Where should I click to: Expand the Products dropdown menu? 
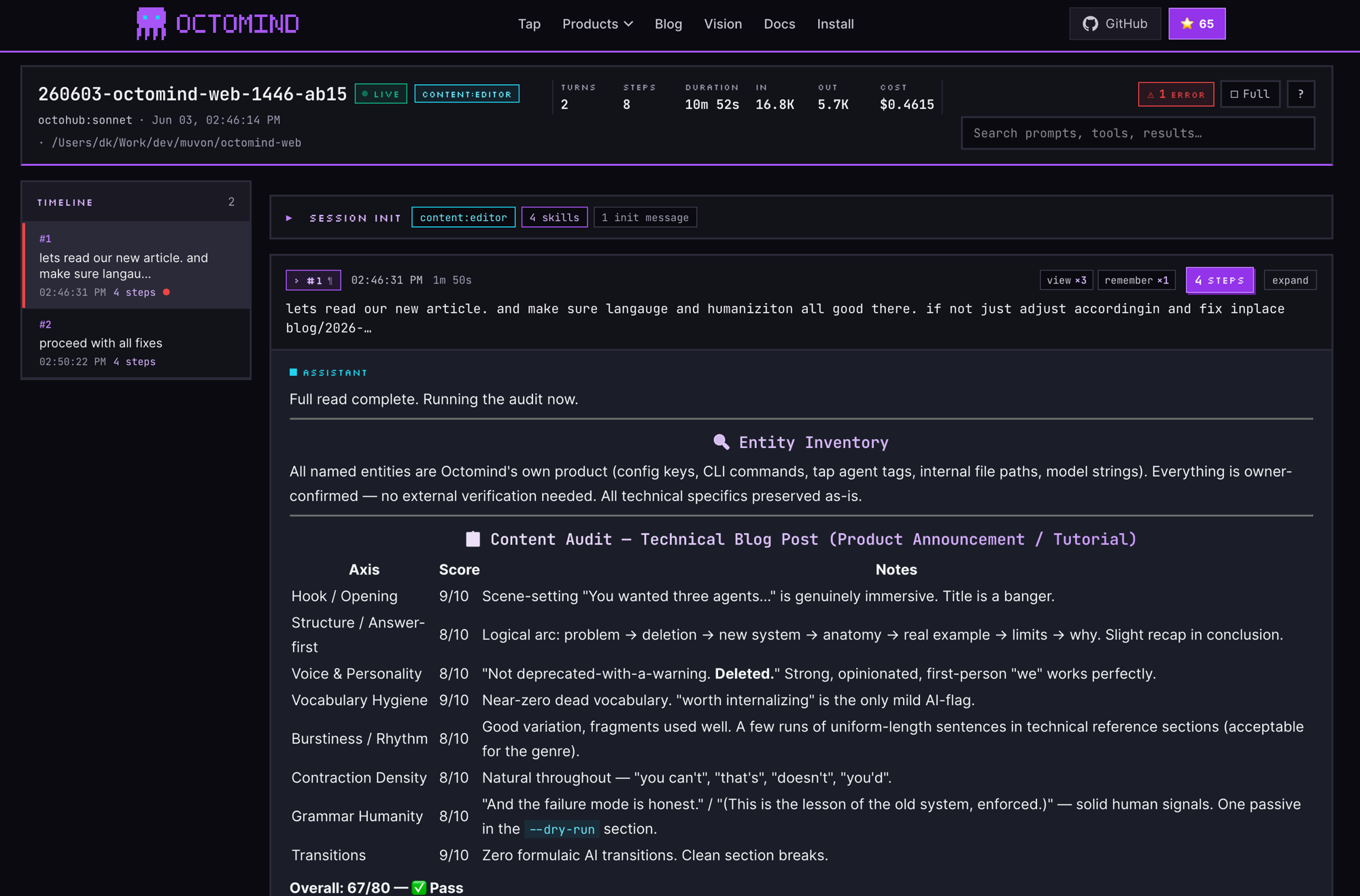point(598,24)
